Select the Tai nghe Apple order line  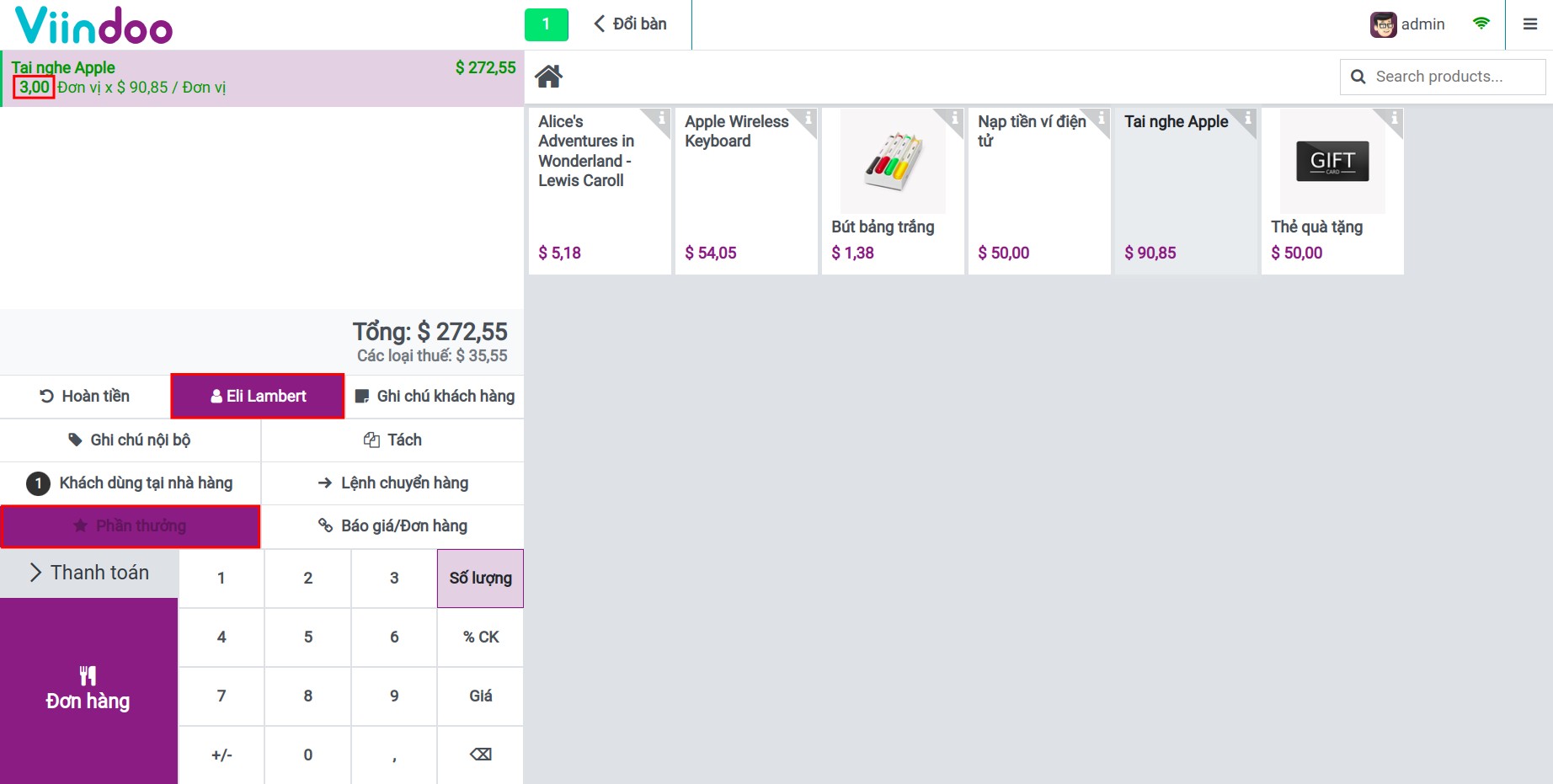click(x=262, y=78)
